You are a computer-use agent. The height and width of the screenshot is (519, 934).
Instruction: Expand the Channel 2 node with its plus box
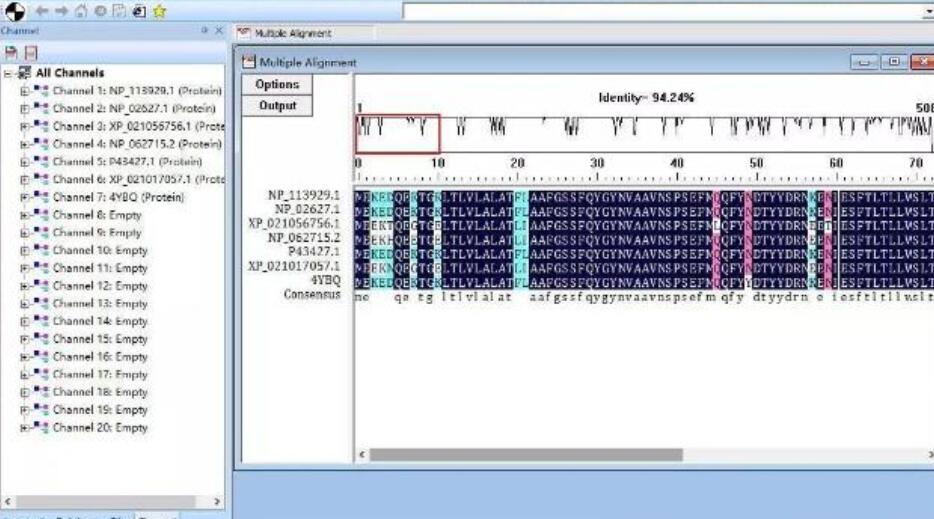click(24, 109)
